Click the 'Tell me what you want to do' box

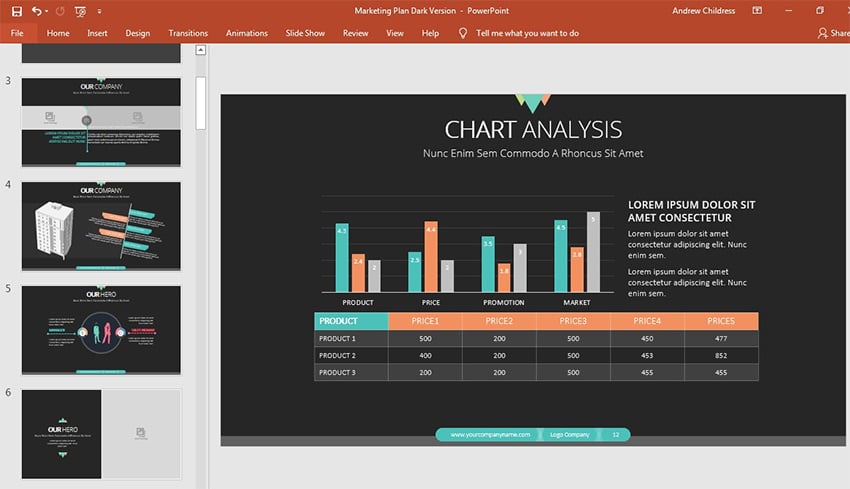coord(527,33)
